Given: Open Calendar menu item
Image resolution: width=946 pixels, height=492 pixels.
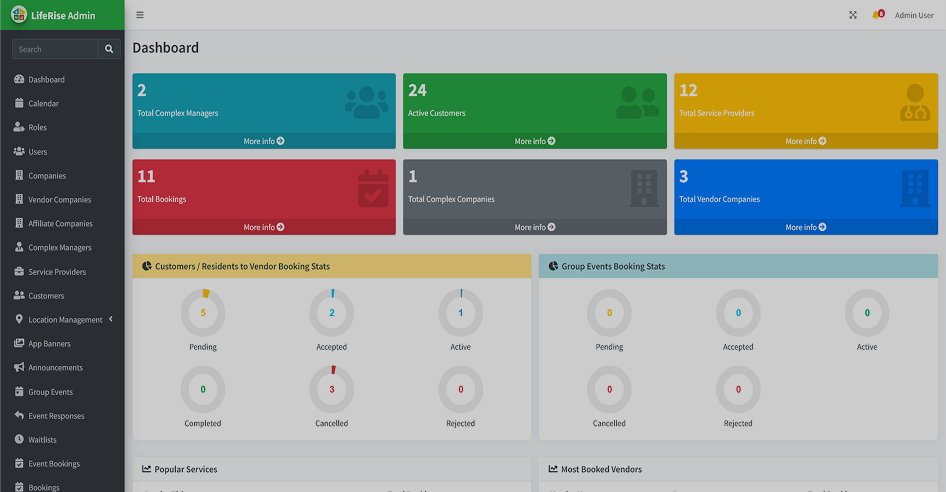Looking at the screenshot, I should 62,103.
